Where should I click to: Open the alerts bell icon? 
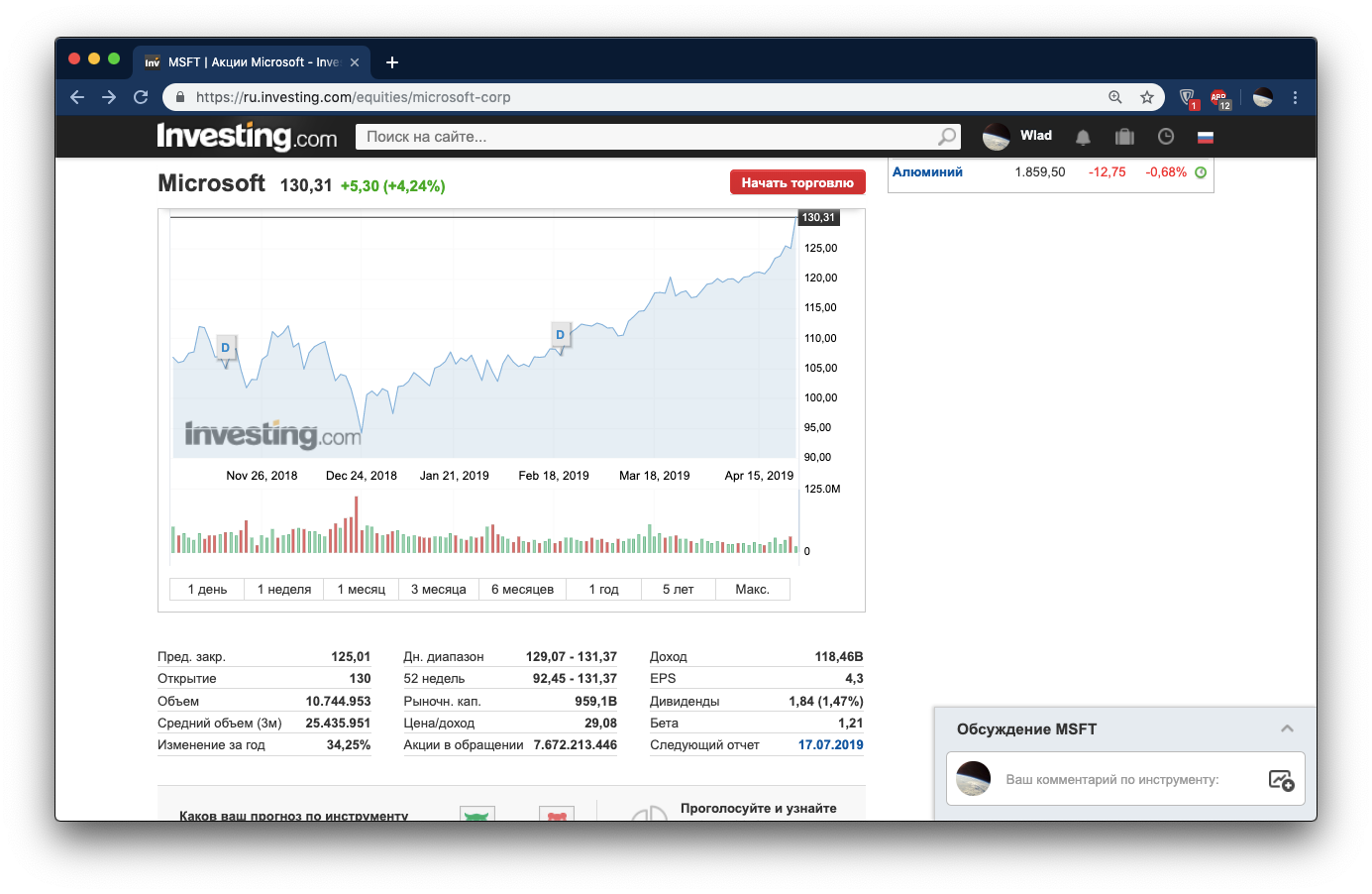1083,137
